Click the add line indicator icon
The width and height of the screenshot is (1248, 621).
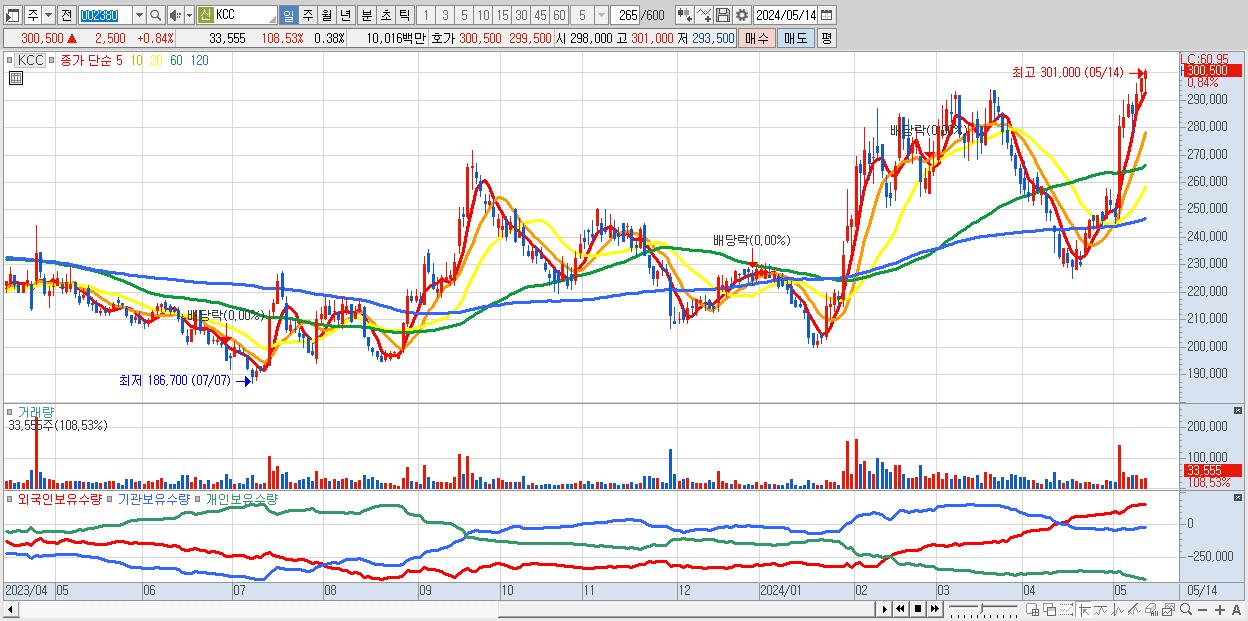point(704,15)
